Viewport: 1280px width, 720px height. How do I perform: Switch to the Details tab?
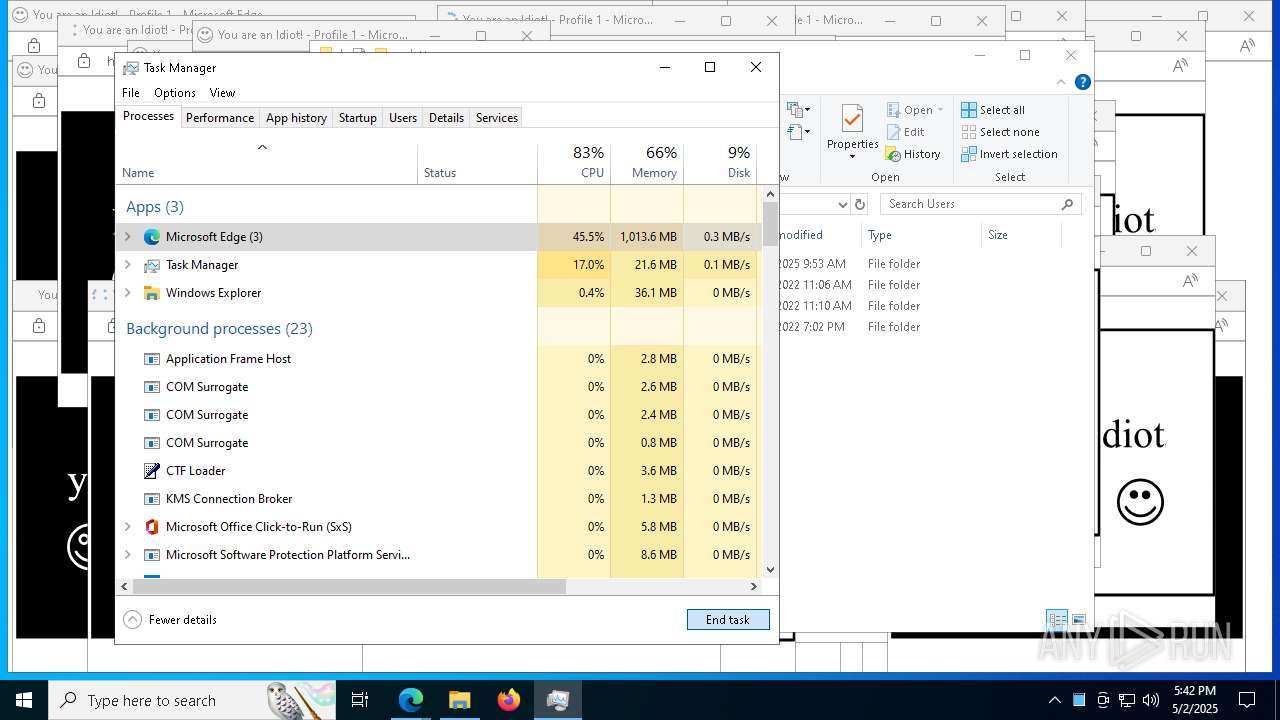(446, 118)
